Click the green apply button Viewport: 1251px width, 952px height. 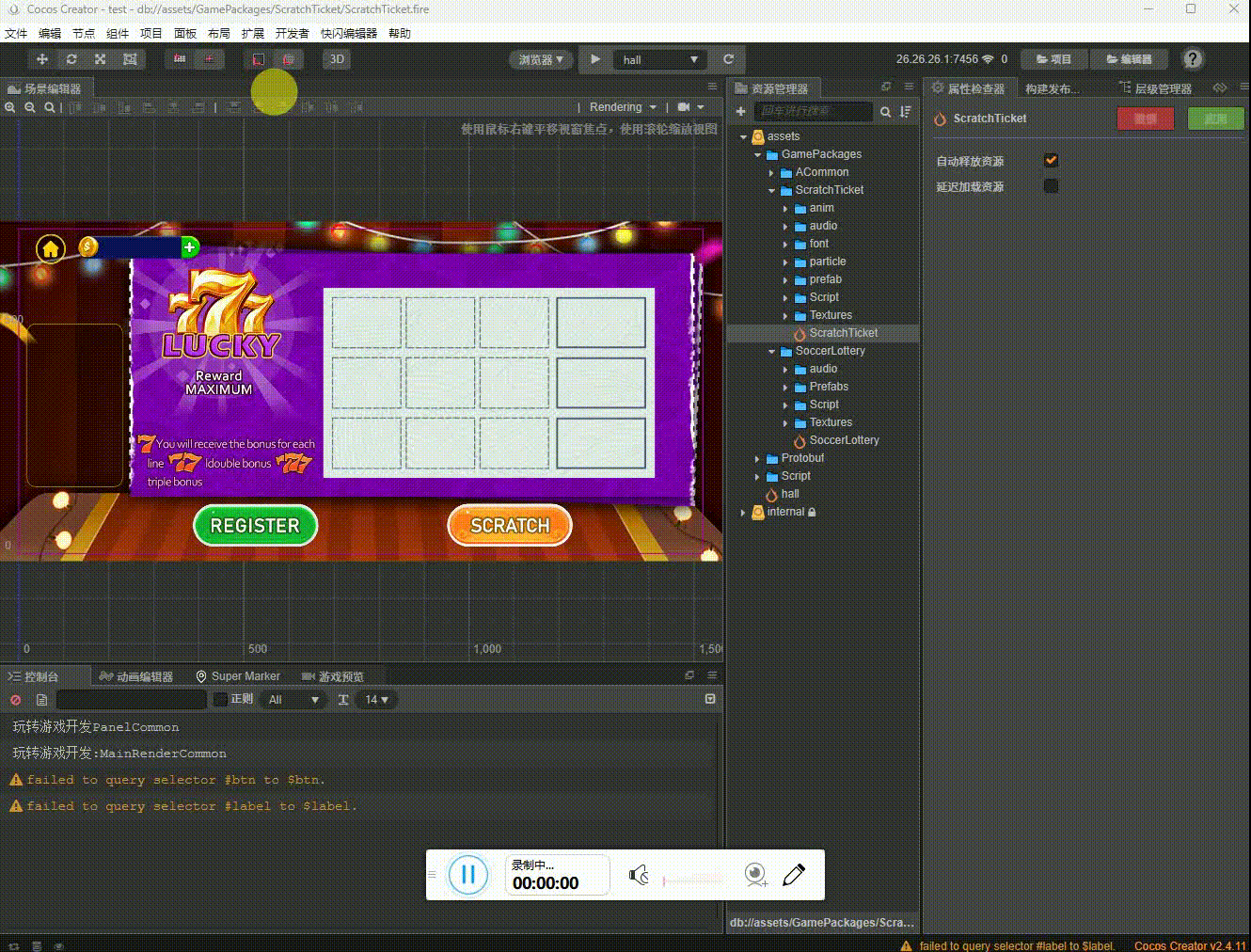click(x=1215, y=119)
